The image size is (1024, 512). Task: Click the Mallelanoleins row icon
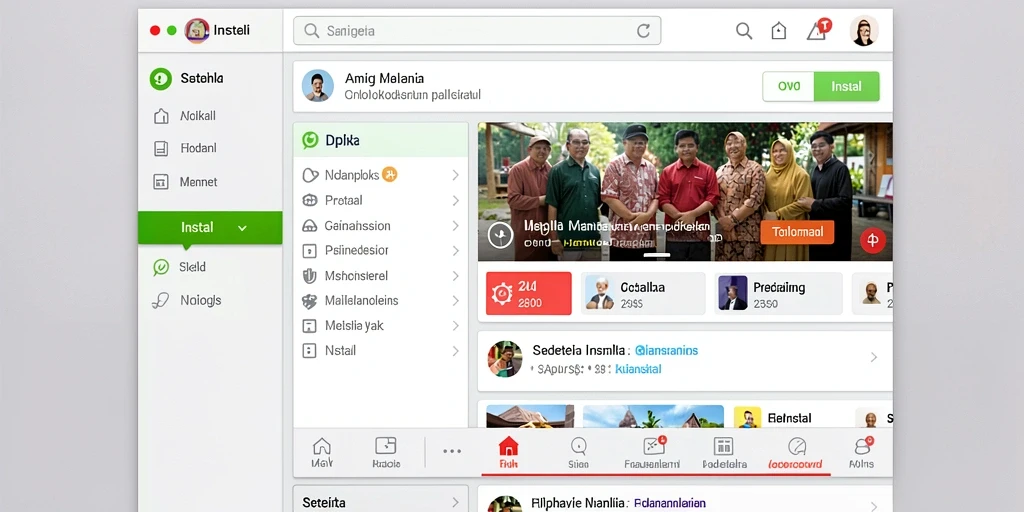310,301
